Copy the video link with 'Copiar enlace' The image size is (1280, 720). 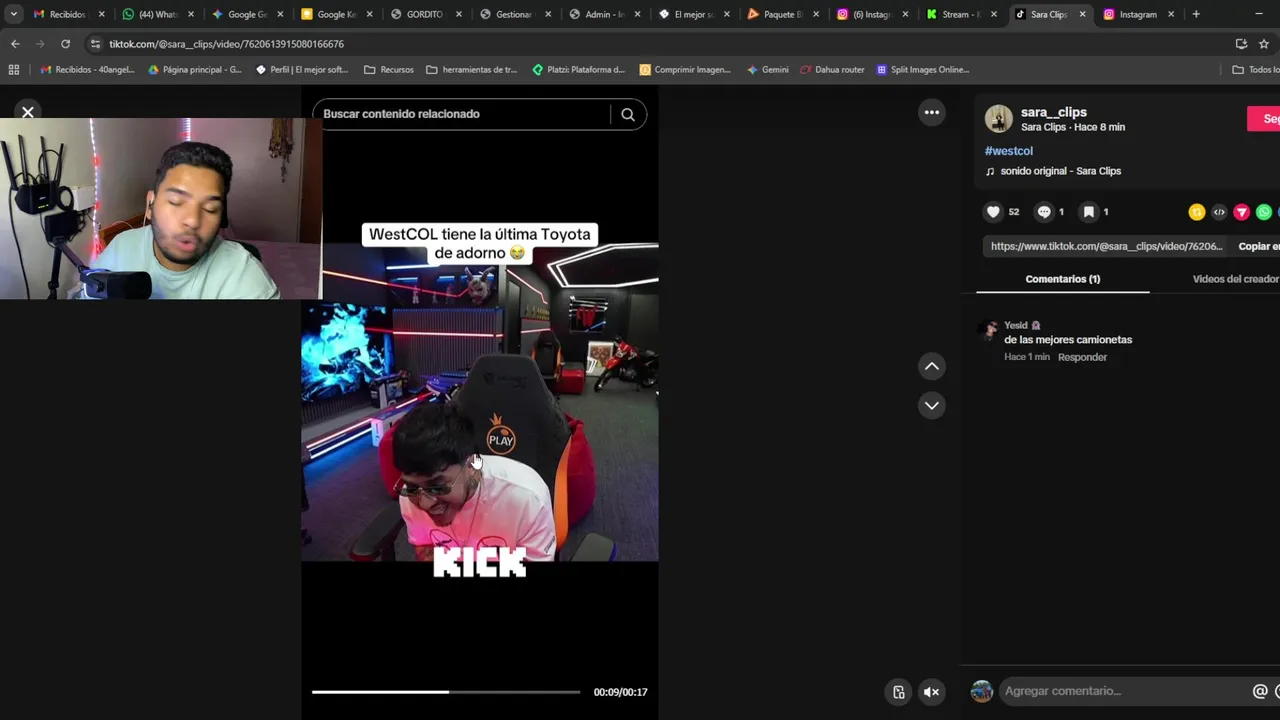(x=1259, y=246)
